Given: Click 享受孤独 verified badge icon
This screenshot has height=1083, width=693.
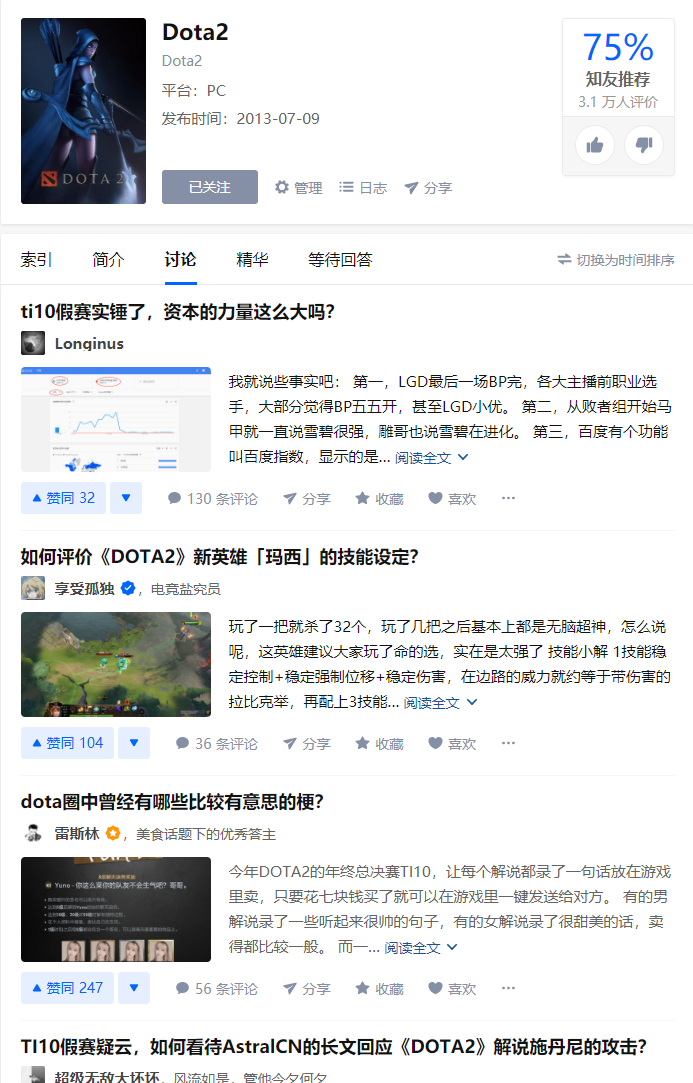Looking at the screenshot, I should point(128,588).
